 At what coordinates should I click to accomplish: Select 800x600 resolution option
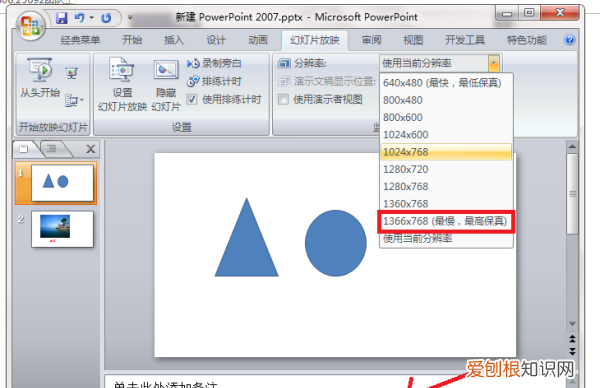click(x=446, y=117)
